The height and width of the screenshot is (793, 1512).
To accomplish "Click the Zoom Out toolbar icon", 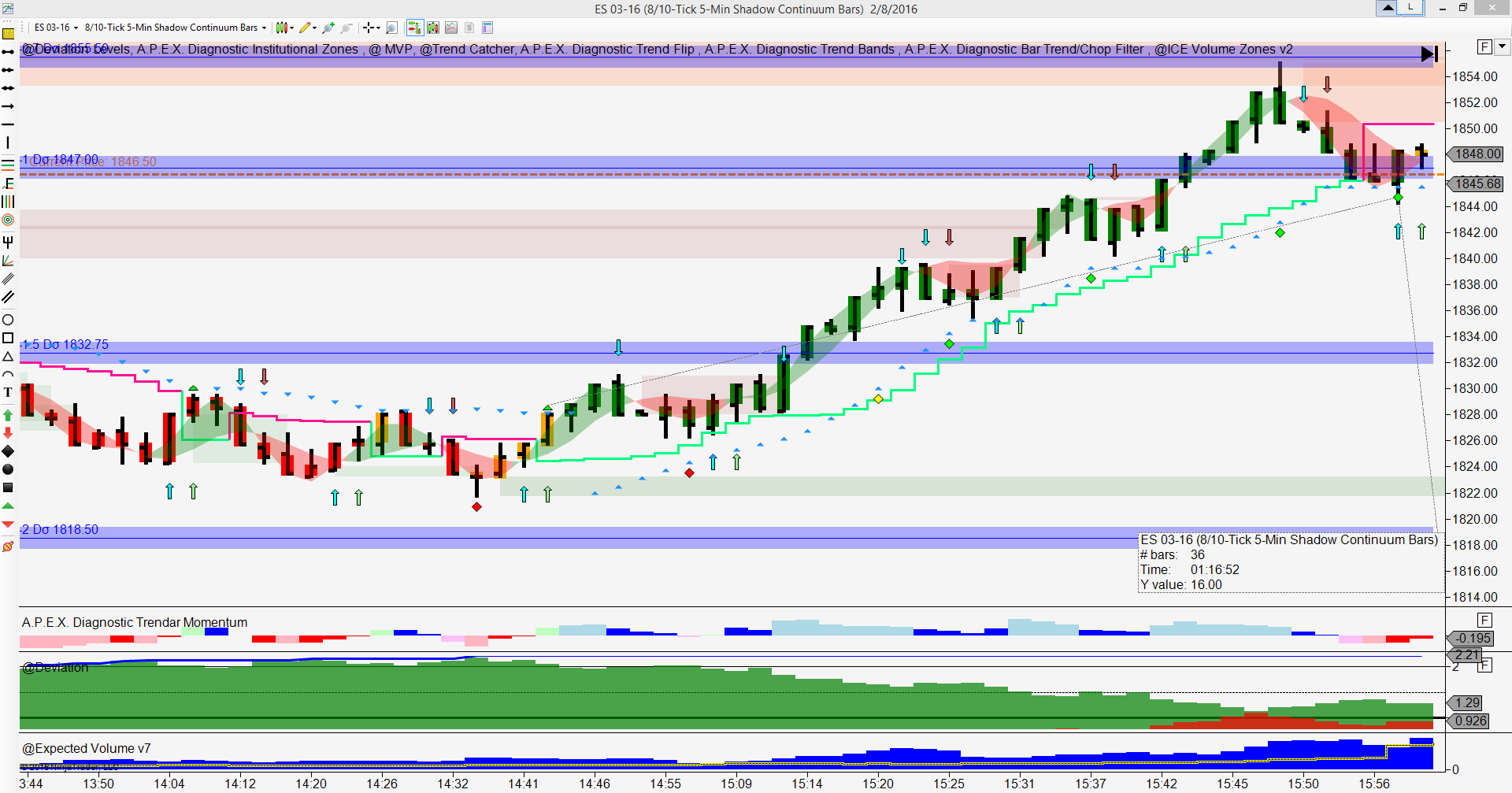I will (346, 28).
